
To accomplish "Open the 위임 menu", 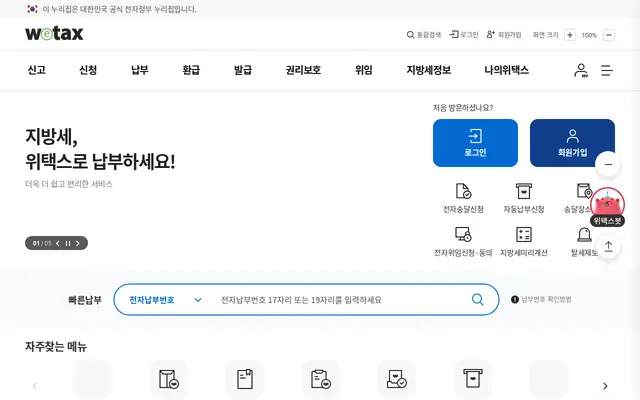I will click(x=363, y=70).
